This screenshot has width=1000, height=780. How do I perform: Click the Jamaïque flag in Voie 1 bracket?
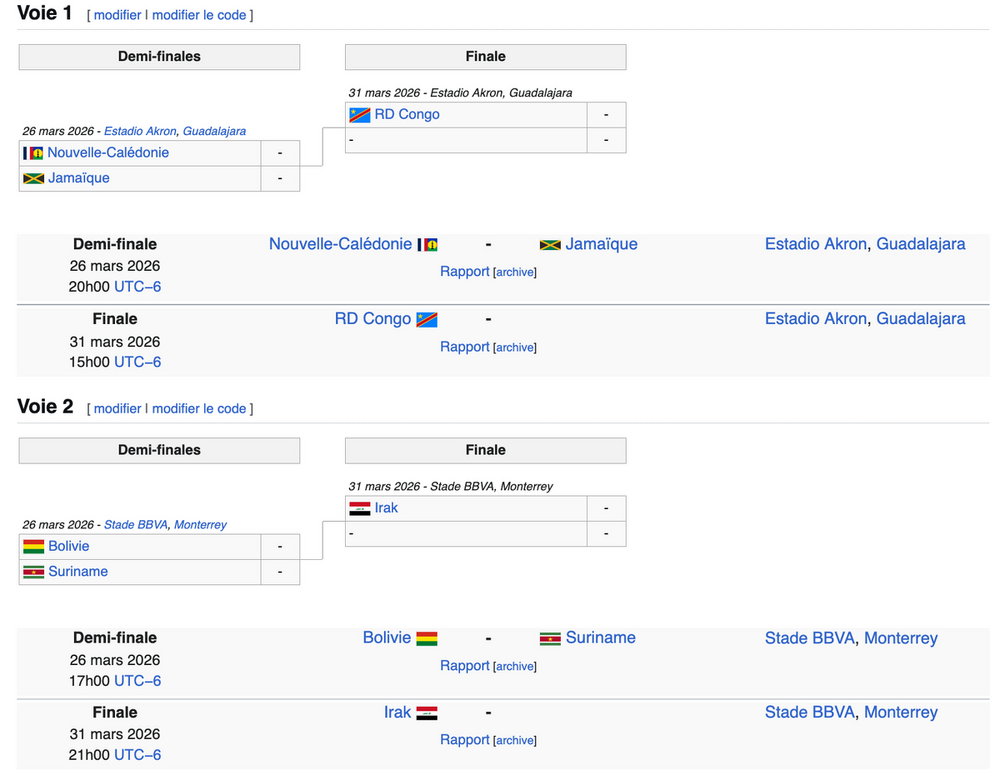[x=34, y=178]
